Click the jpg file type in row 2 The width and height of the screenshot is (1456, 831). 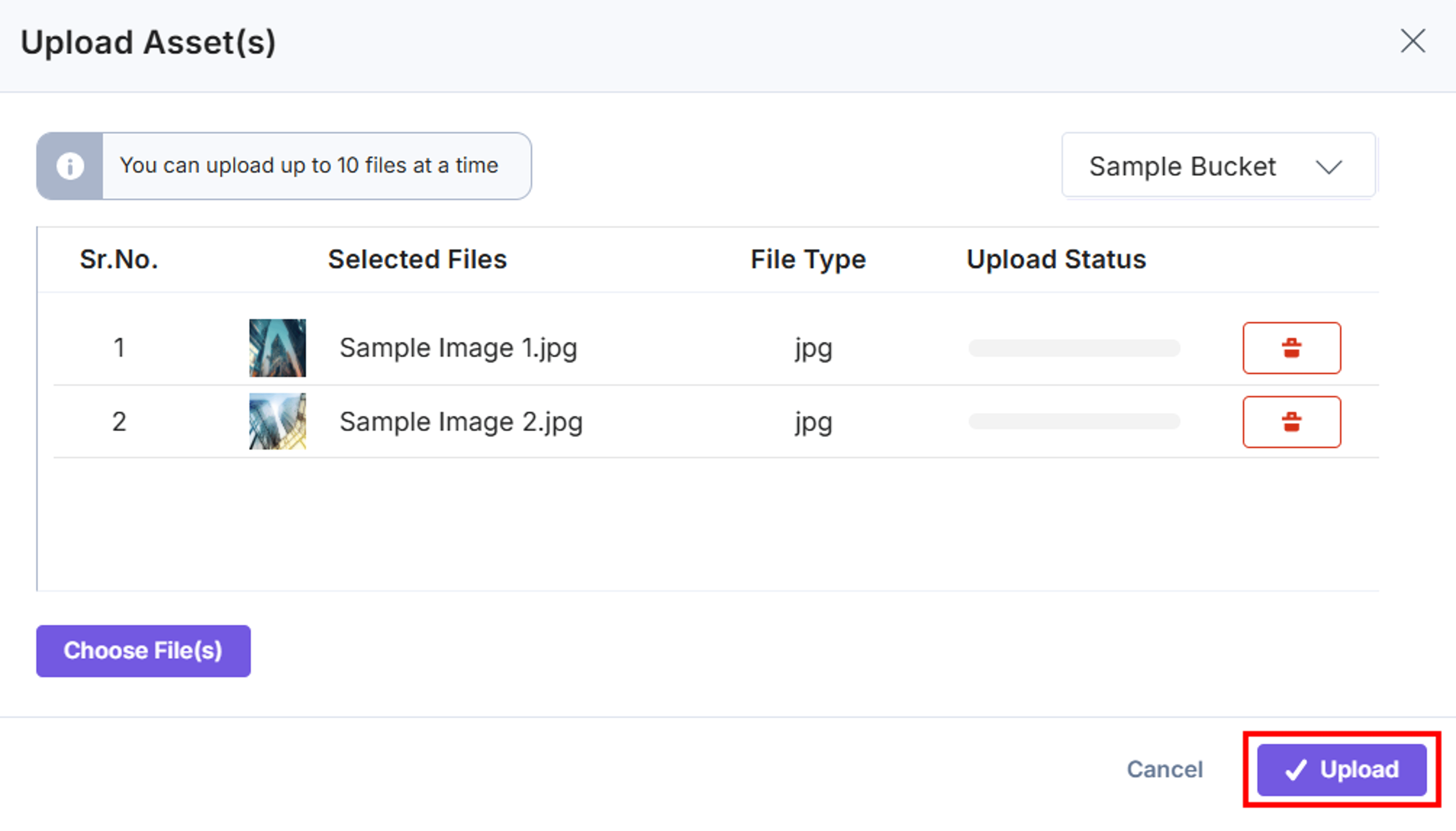(x=814, y=424)
